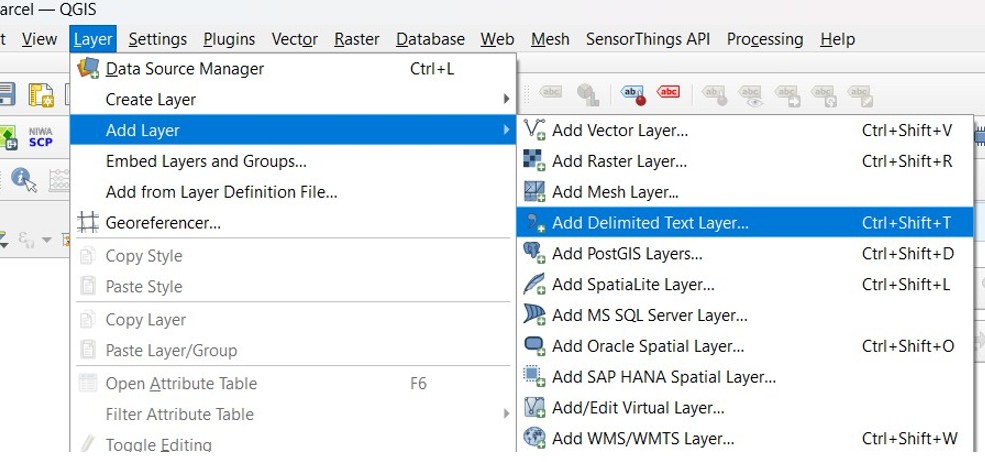The height and width of the screenshot is (462, 985).
Task: Click the red pin label toolbar icon
Action: tap(633, 94)
